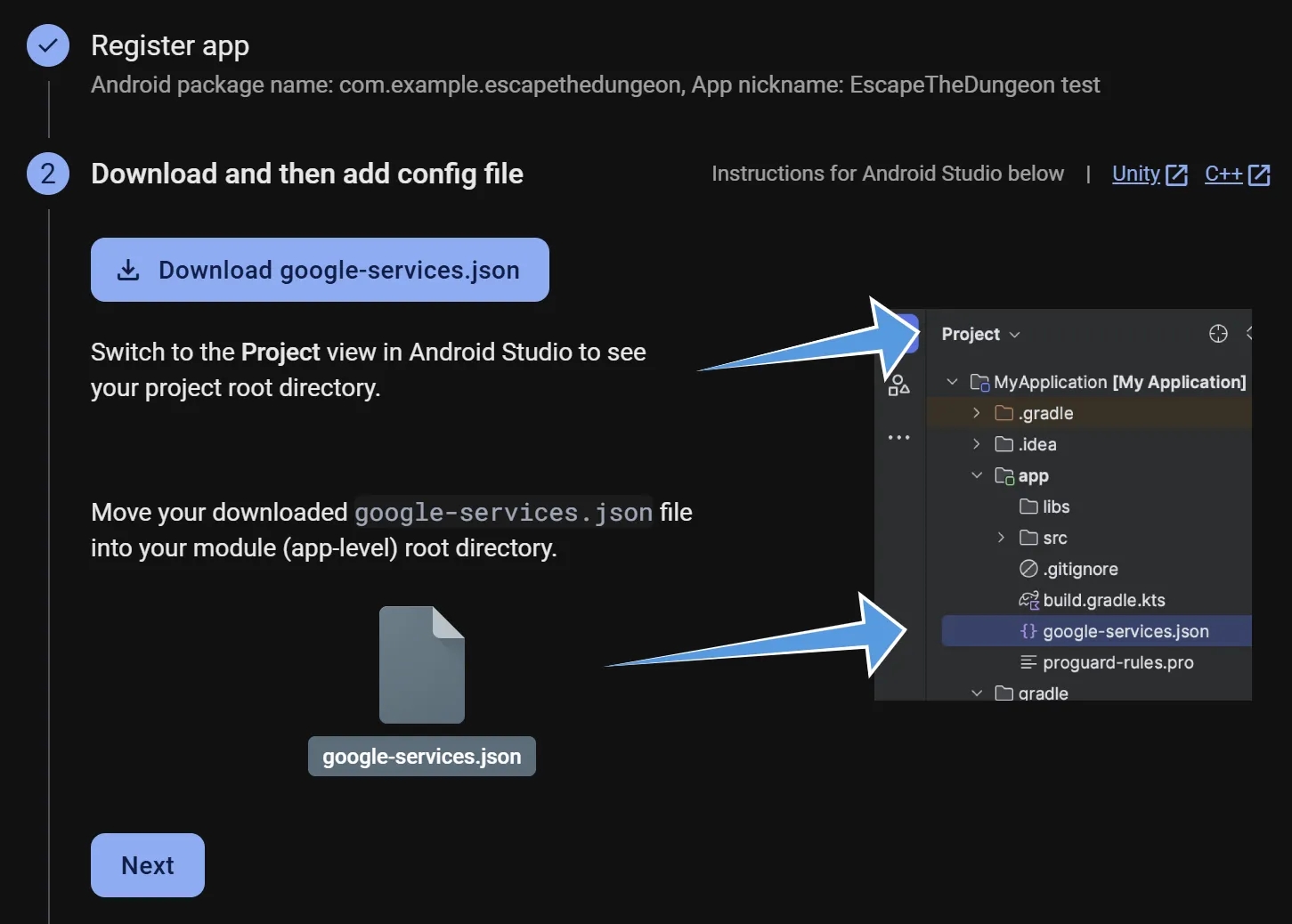Open the Unity instructions link
This screenshot has height=924, width=1292.
(1136, 174)
